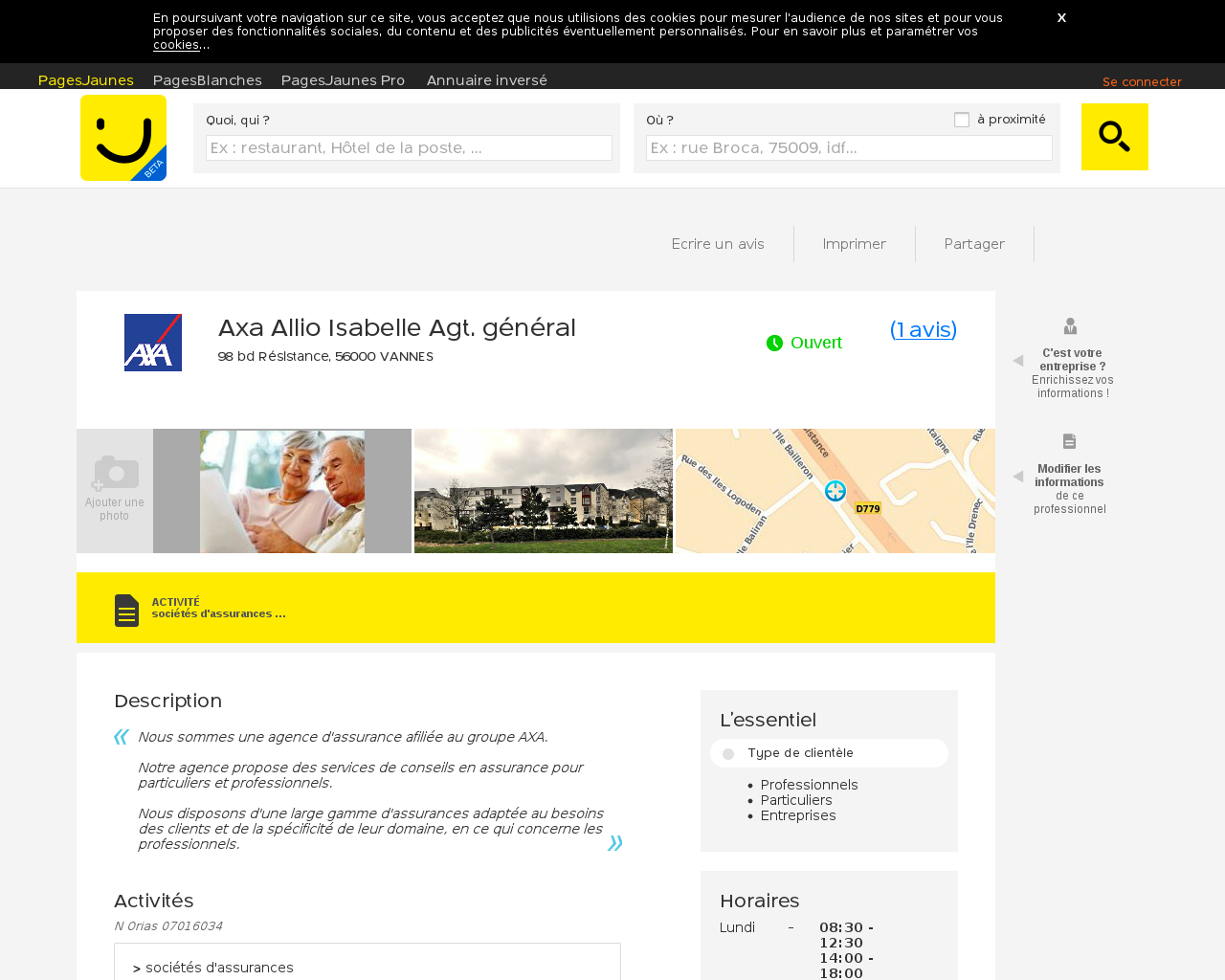Open Modifier les informations link
Viewport: 1225px width, 980px height.
(x=1069, y=476)
